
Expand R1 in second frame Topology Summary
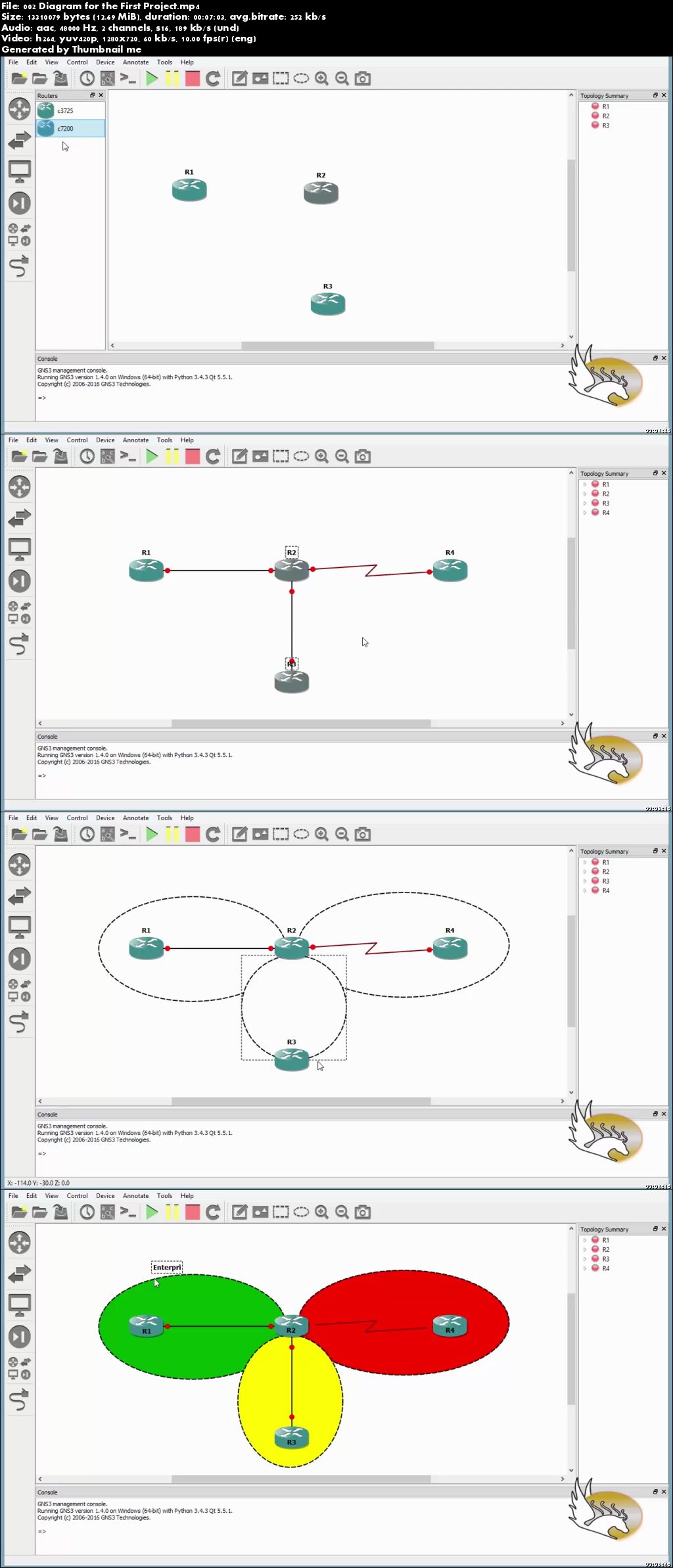pyautogui.click(x=584, y=484)
